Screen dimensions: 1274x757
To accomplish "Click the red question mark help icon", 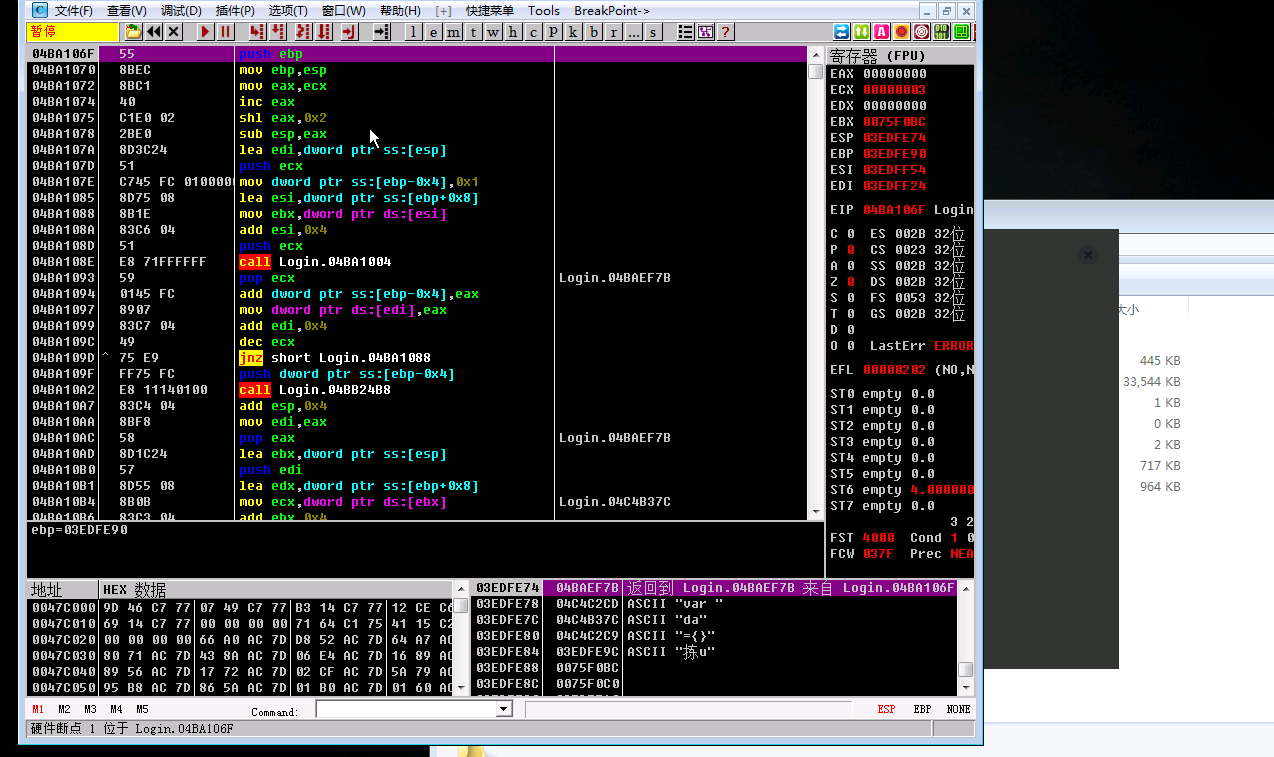I will (726, 32).
